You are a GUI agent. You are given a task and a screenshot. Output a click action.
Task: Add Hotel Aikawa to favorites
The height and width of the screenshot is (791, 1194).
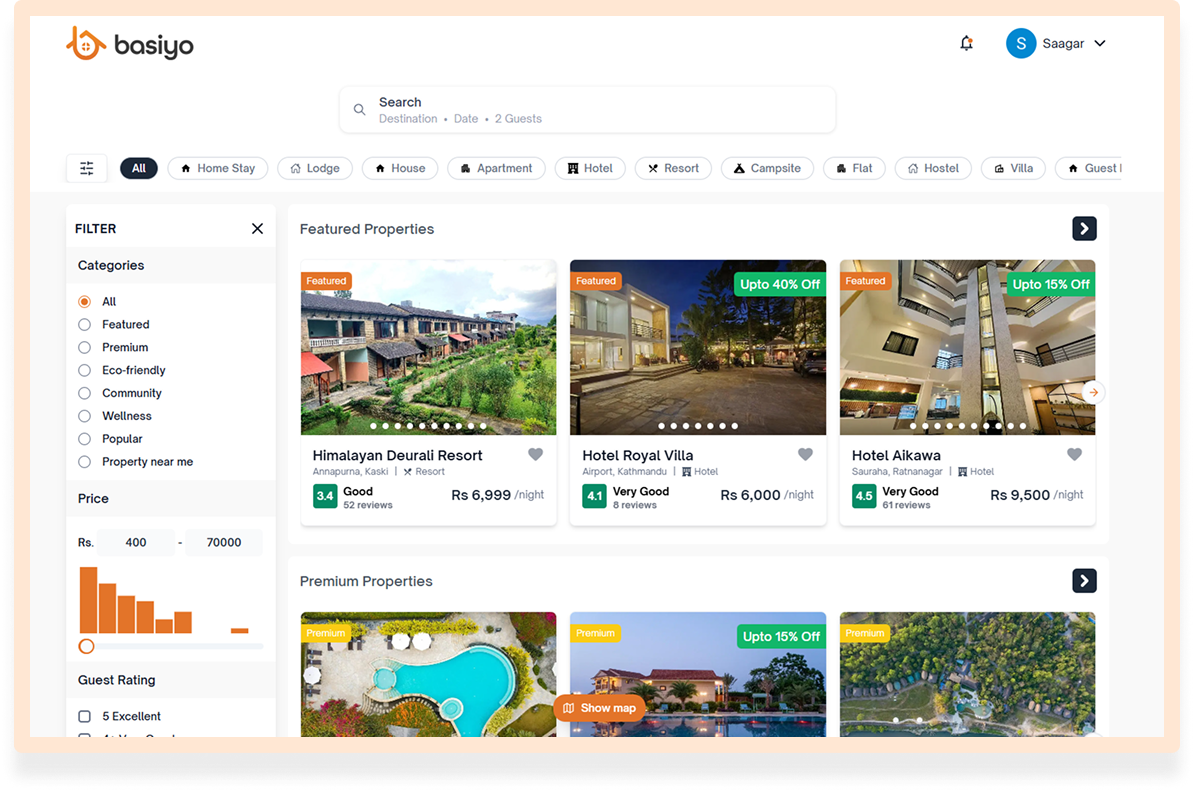(1074, 455)
